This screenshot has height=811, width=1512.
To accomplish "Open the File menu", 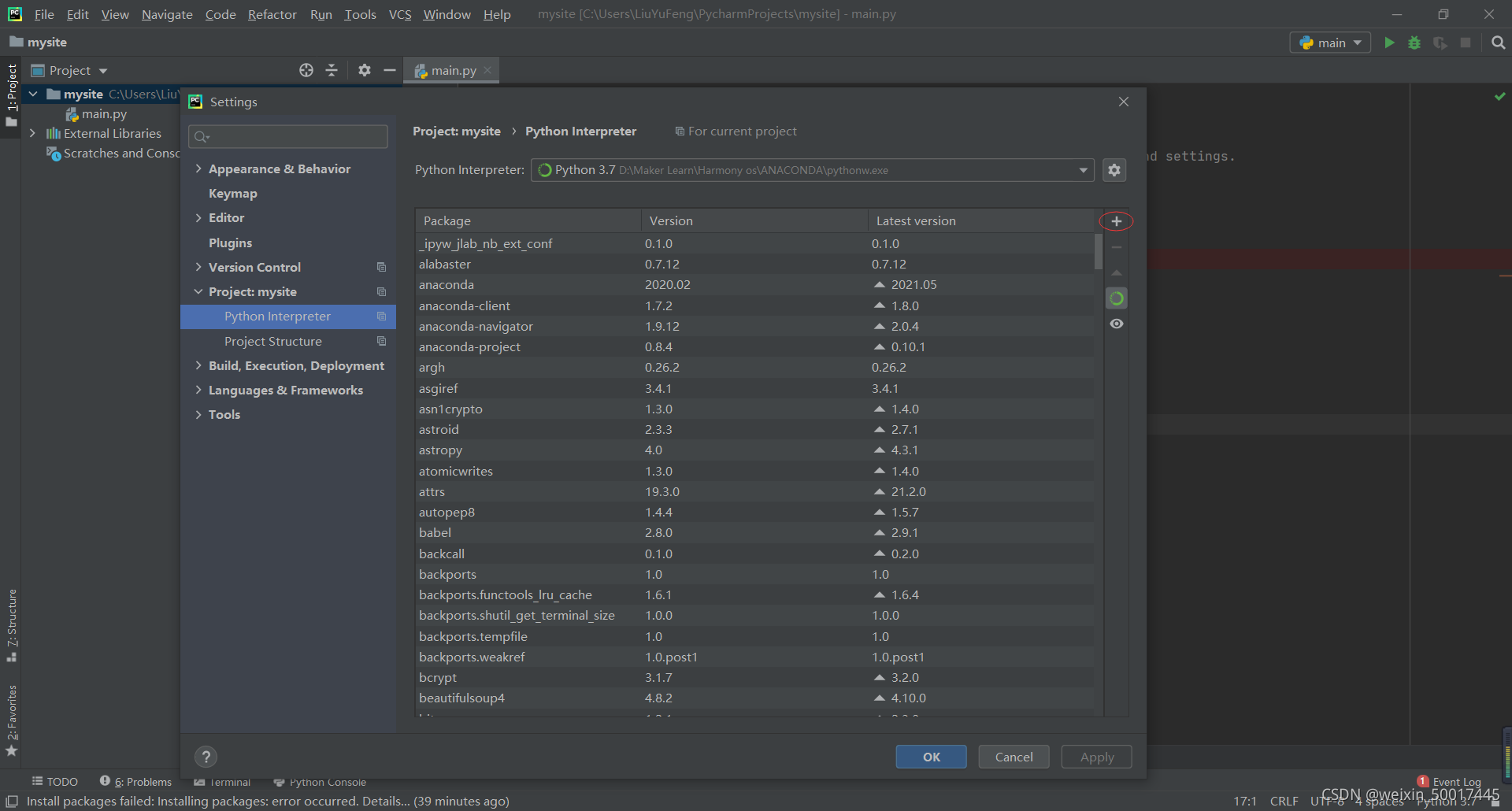I will click(44, 14).
